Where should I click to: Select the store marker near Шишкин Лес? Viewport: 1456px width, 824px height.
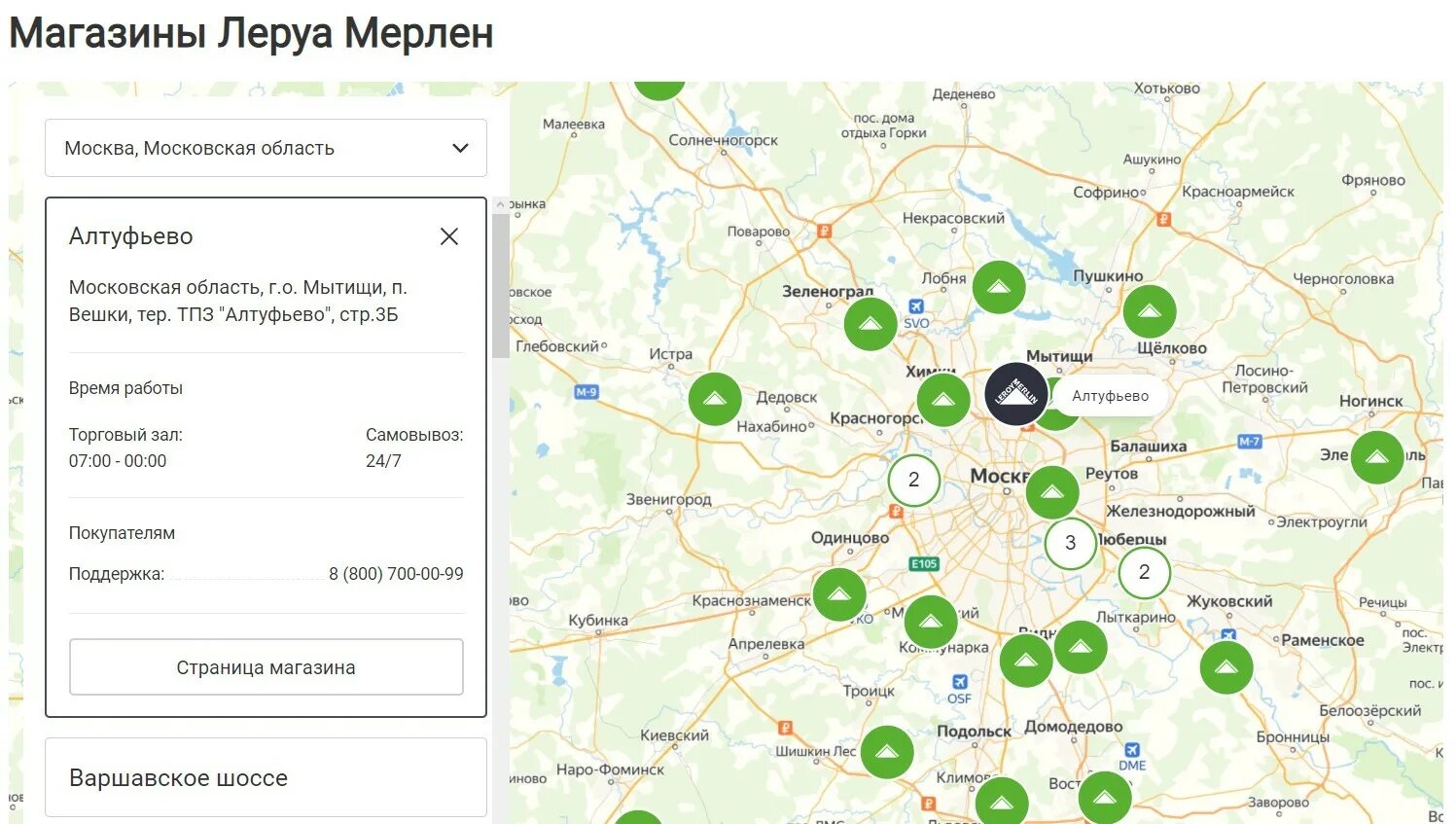pyautogui.click(x=886, y=752)
